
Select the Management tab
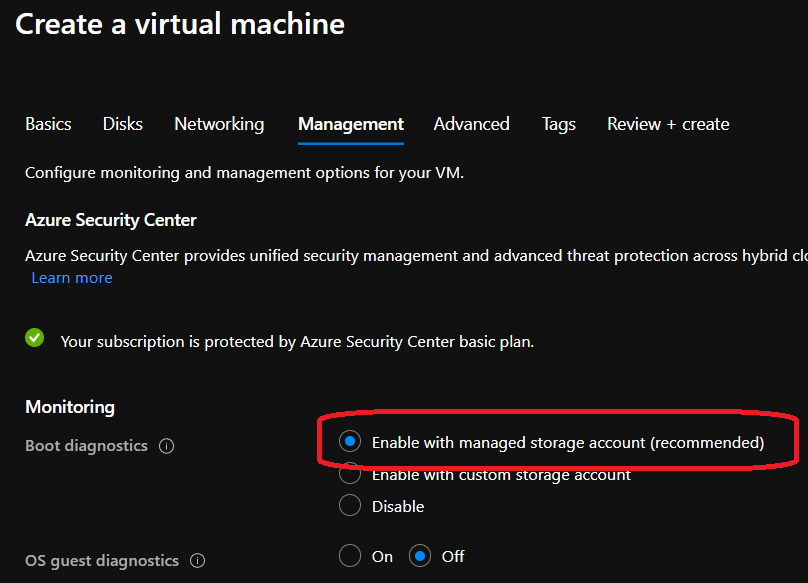[351, 124]
